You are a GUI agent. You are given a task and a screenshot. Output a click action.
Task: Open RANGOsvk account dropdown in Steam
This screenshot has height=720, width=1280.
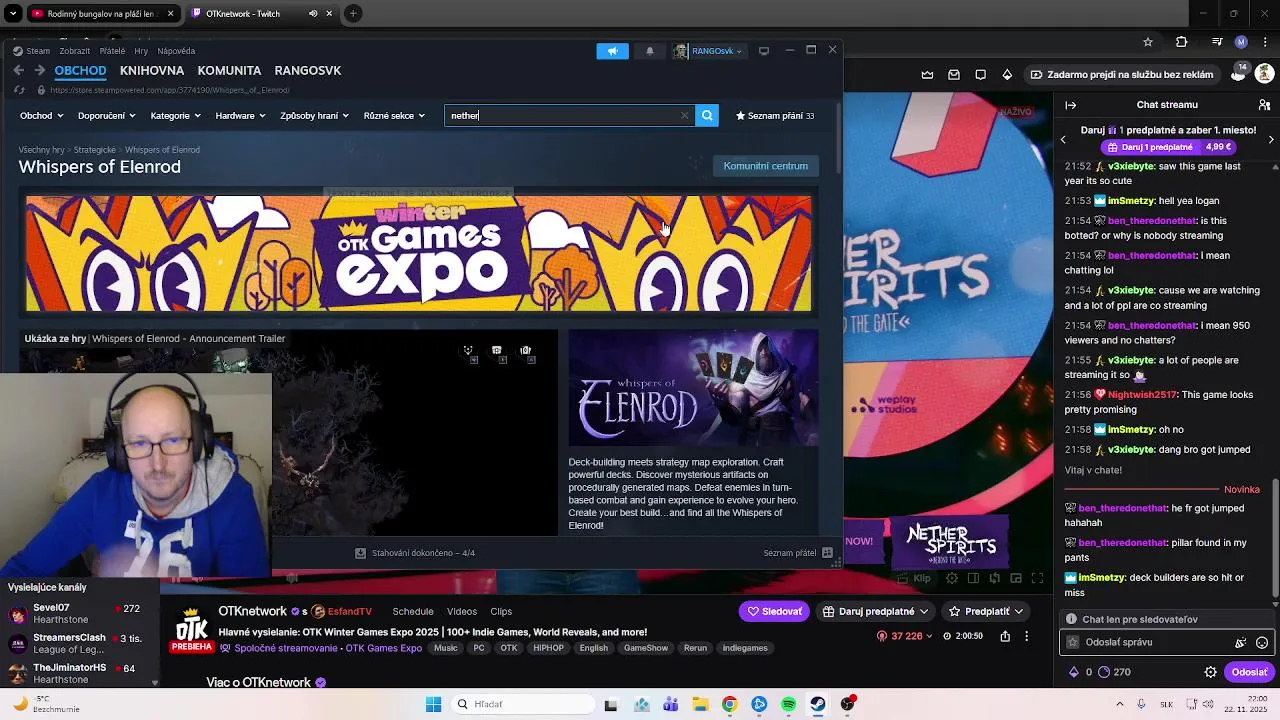pyautogui.click(x=709, y=51)
